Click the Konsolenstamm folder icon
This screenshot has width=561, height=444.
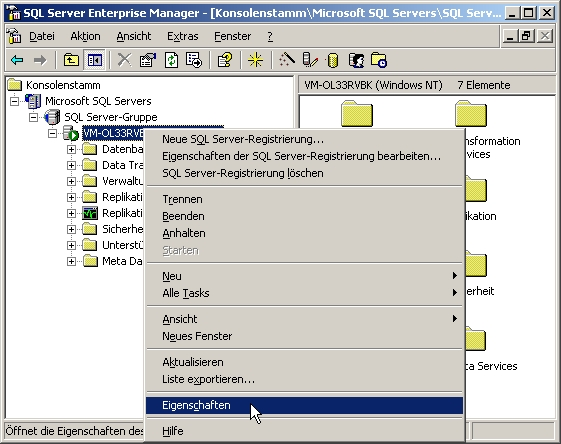coord(15,85)
